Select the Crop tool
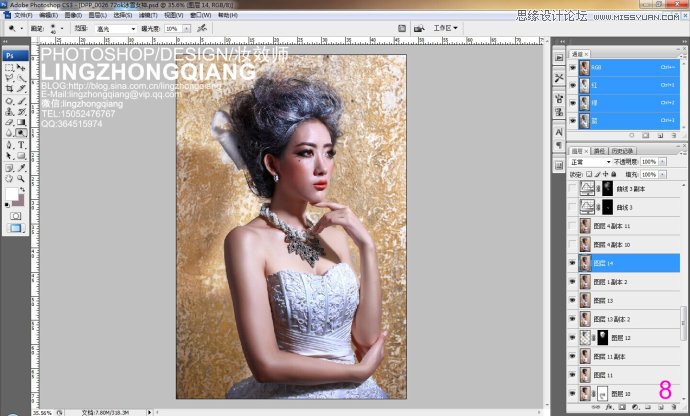The height and width of the screenshot is (416, 690). point(9,88)
